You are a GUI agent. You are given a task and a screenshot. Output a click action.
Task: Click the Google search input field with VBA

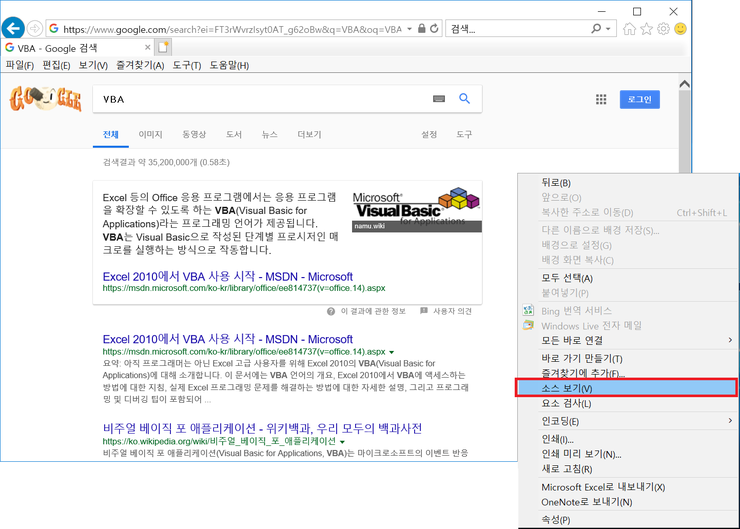pyautogui.click(x=260, y=99)
